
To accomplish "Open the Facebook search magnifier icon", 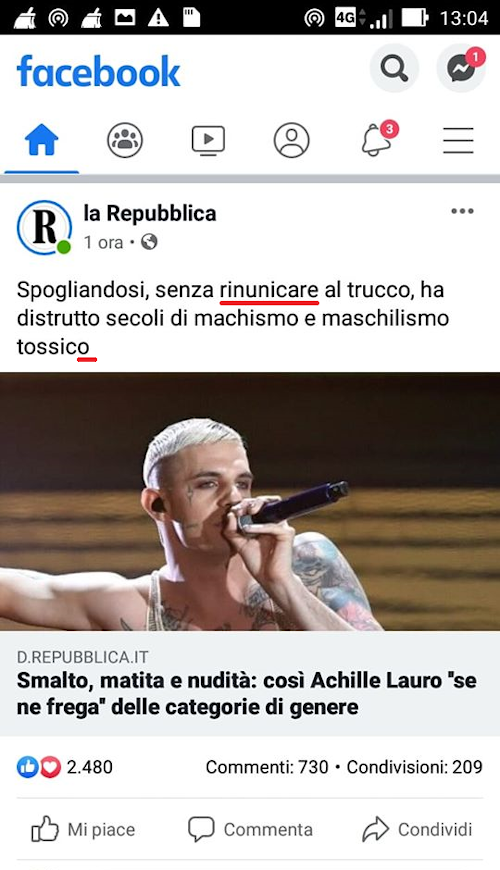I will [394, 69].
